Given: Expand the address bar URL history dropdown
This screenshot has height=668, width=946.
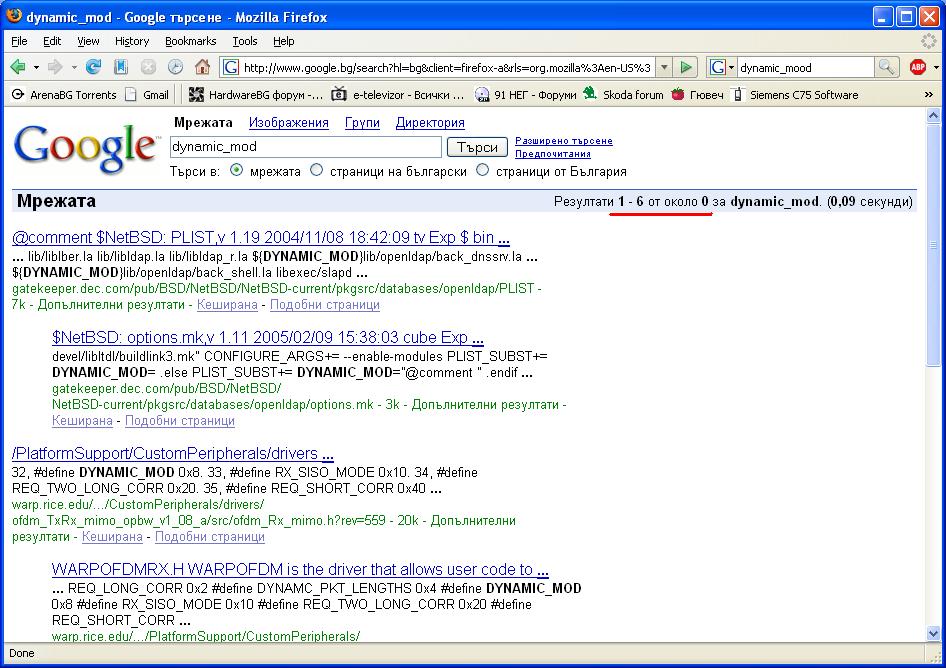Looking at the screenshot, I should (664, 68).
